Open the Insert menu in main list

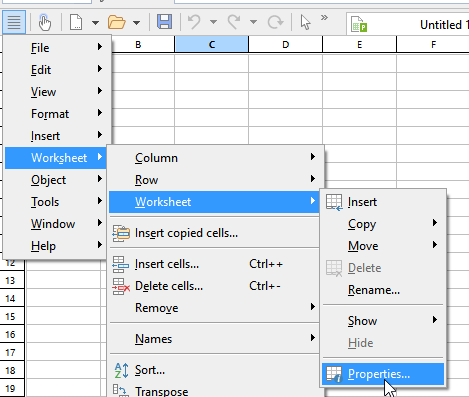pos(57,136)
